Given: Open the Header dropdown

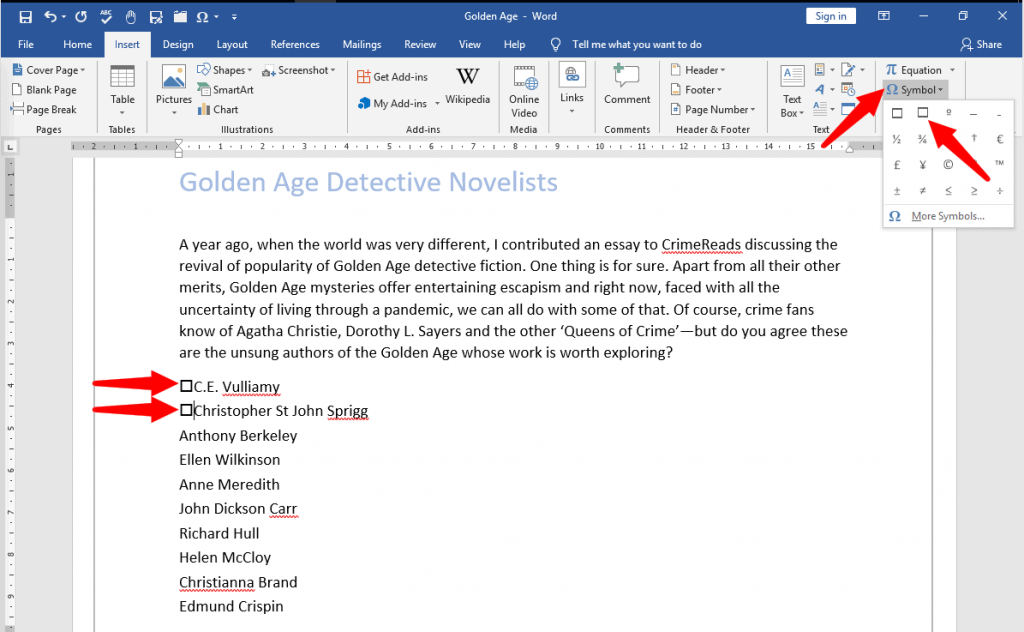Looking at the screenshot, I should (697, 70).
